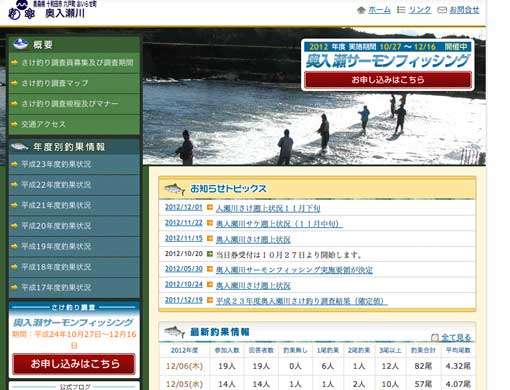510x390 pixels.
Task: Click the salmon icon beside 最新釣果情報
Action: tap(174, 332)
